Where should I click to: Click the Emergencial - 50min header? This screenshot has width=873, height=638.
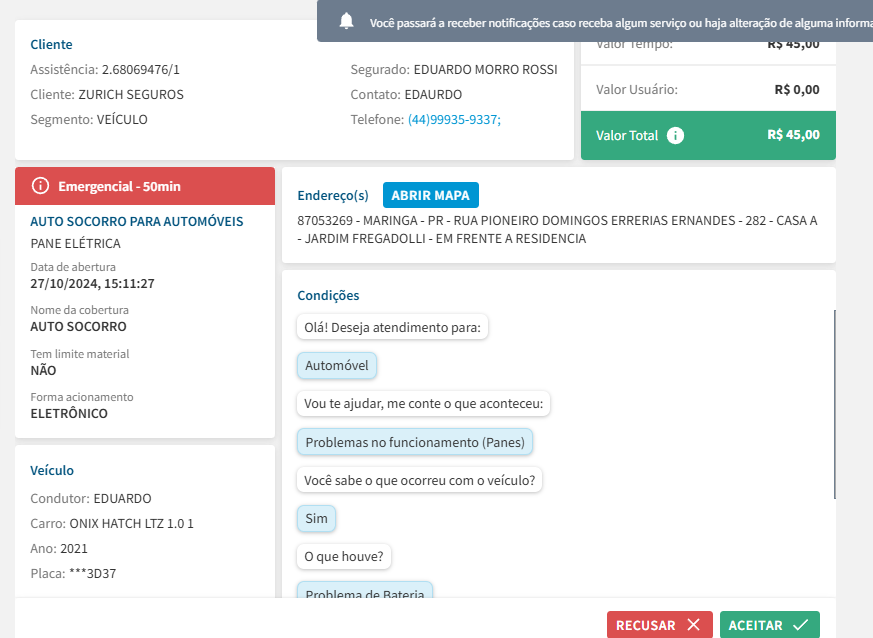pos(145,186)
